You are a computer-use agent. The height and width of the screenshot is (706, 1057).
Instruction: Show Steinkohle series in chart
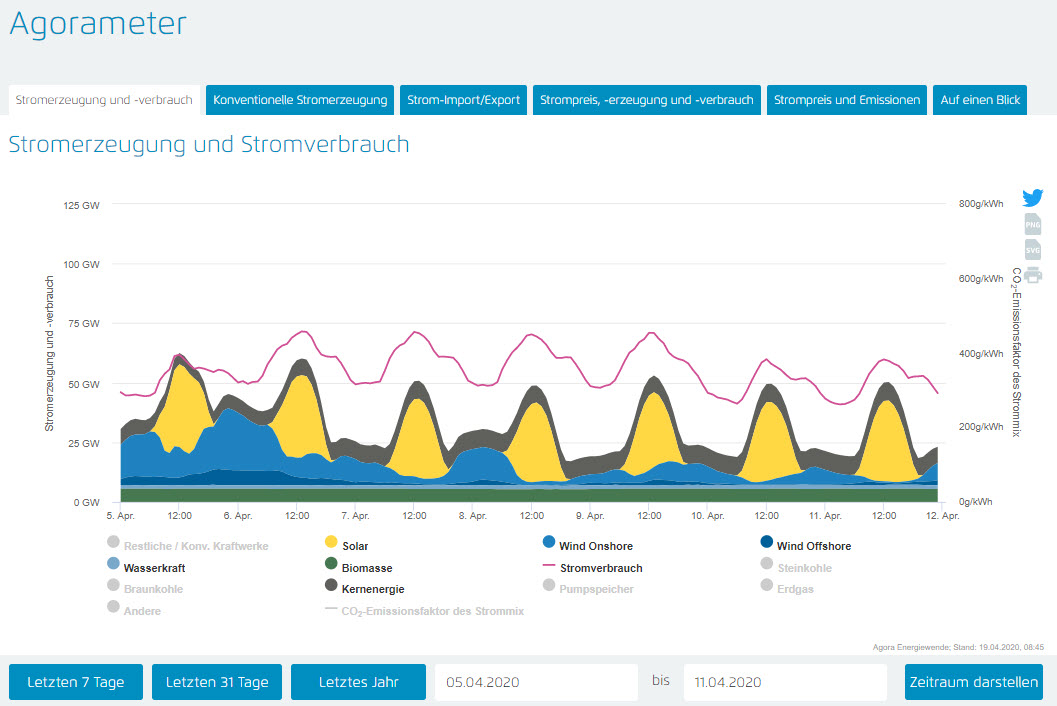(x=804, y=568)
